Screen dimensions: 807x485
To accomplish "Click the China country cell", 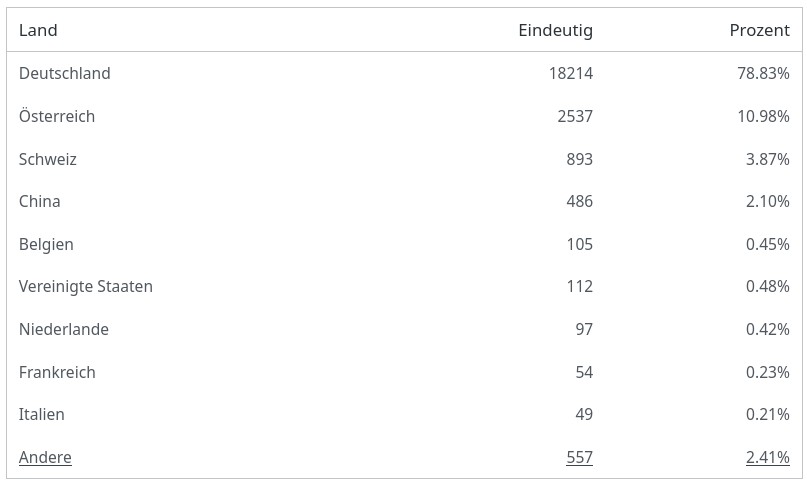I will 40,201.
